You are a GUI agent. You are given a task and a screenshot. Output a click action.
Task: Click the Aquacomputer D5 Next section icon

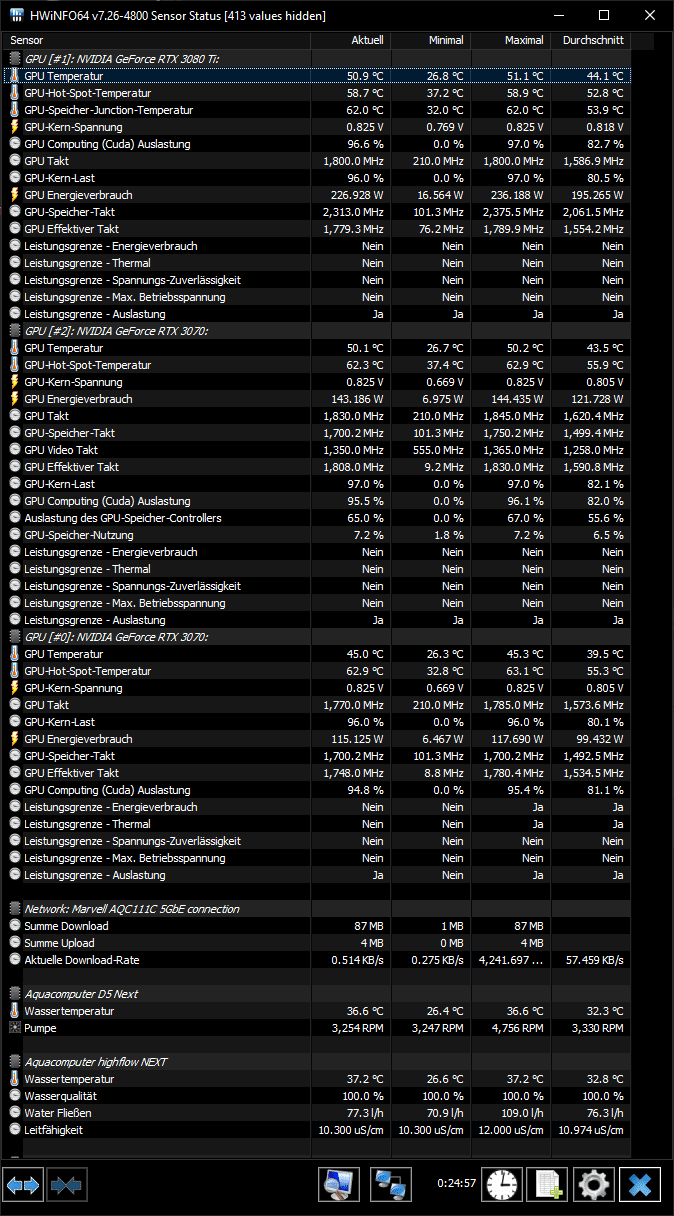15,994
